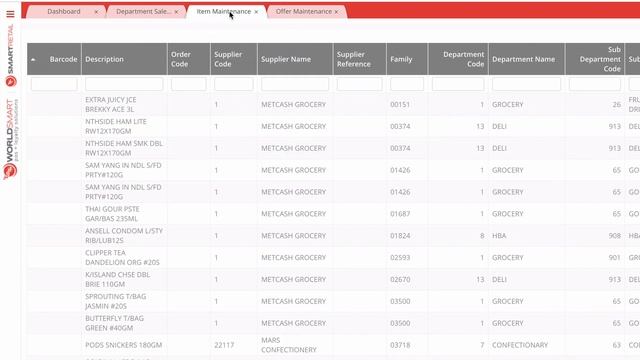Toggle ascending sort arrow on Barcode column
Screen dimensions: 640x360
pyautogui.click(x=33, y=60)
